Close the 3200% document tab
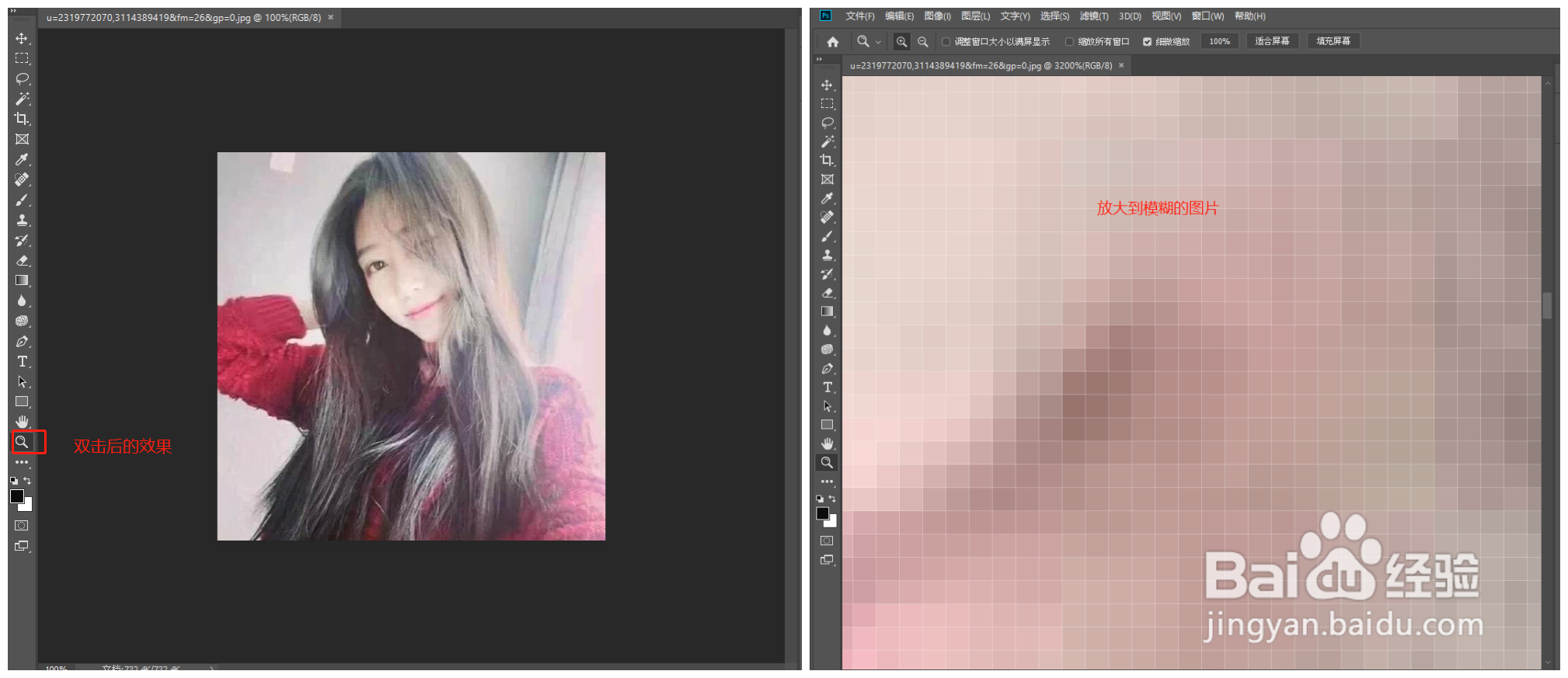 (x=1121, y=66)
